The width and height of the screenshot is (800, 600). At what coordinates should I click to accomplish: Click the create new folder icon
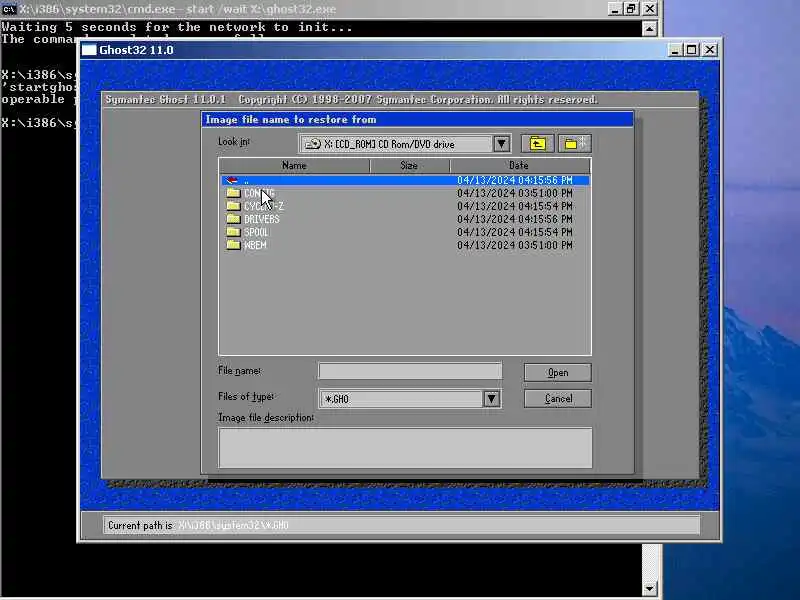(x=574, y=144)
